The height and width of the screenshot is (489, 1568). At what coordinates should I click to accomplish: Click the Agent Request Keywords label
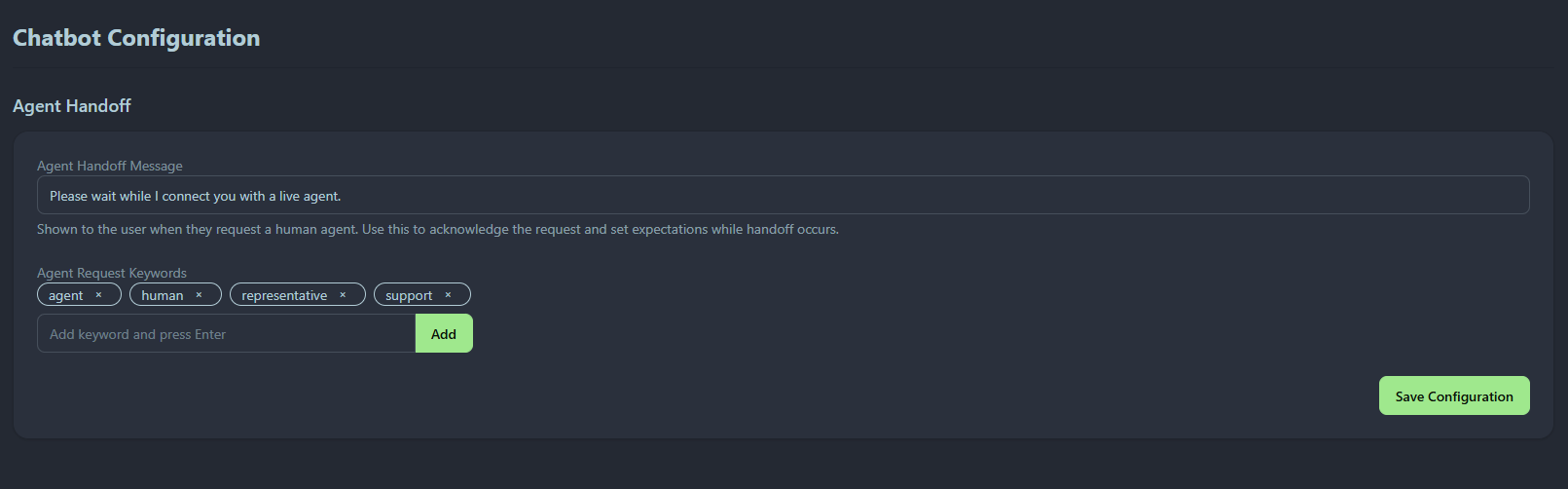(x=112, y=273)
